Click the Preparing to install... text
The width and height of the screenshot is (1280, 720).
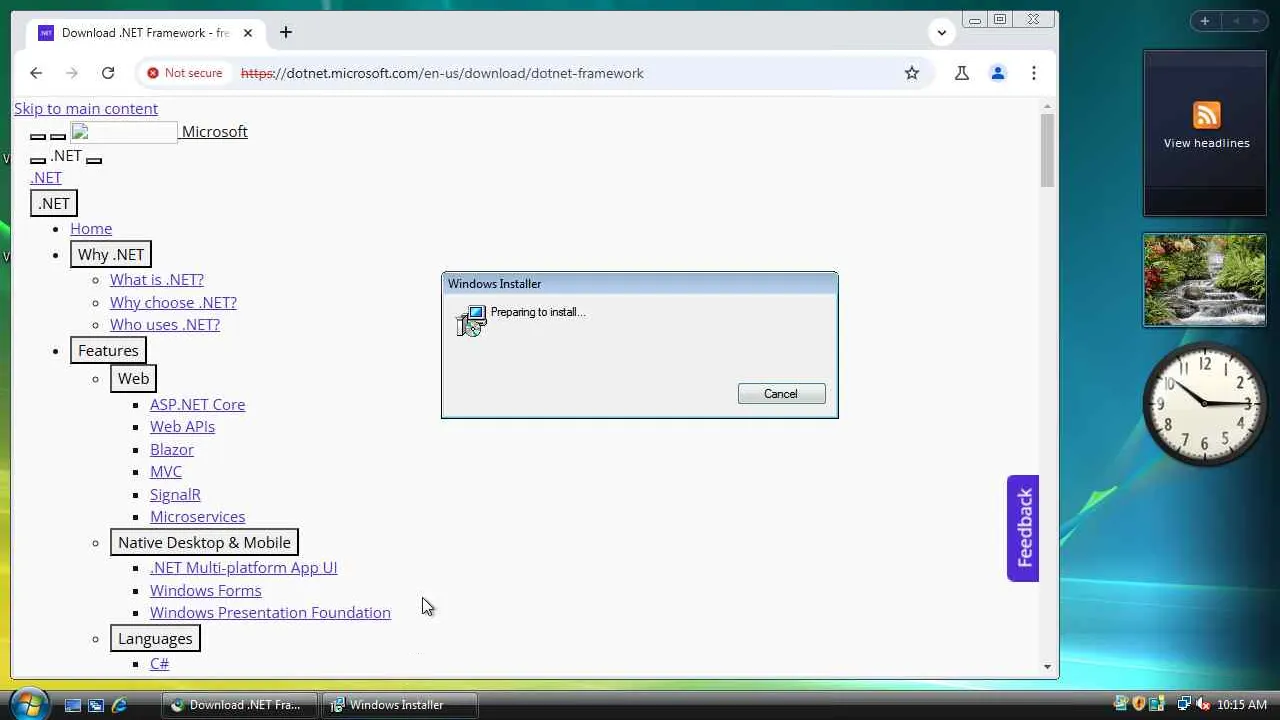tap(538, 312)
